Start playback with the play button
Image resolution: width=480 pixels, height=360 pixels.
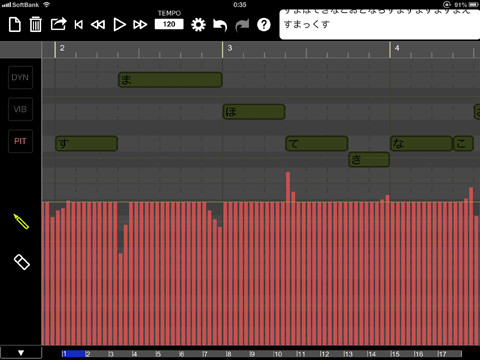119,25
